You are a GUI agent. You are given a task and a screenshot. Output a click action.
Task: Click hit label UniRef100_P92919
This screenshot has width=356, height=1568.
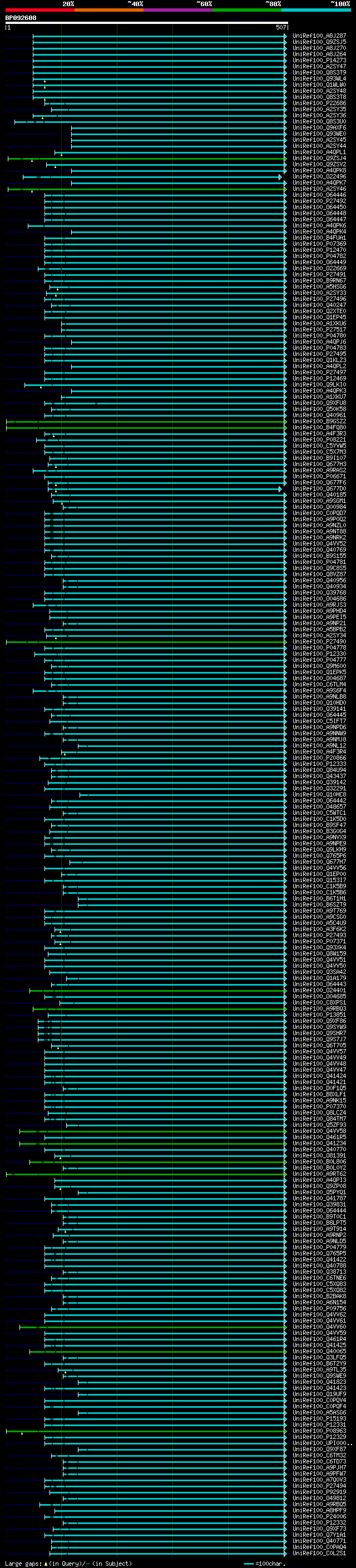click(x=319, y=1492)
